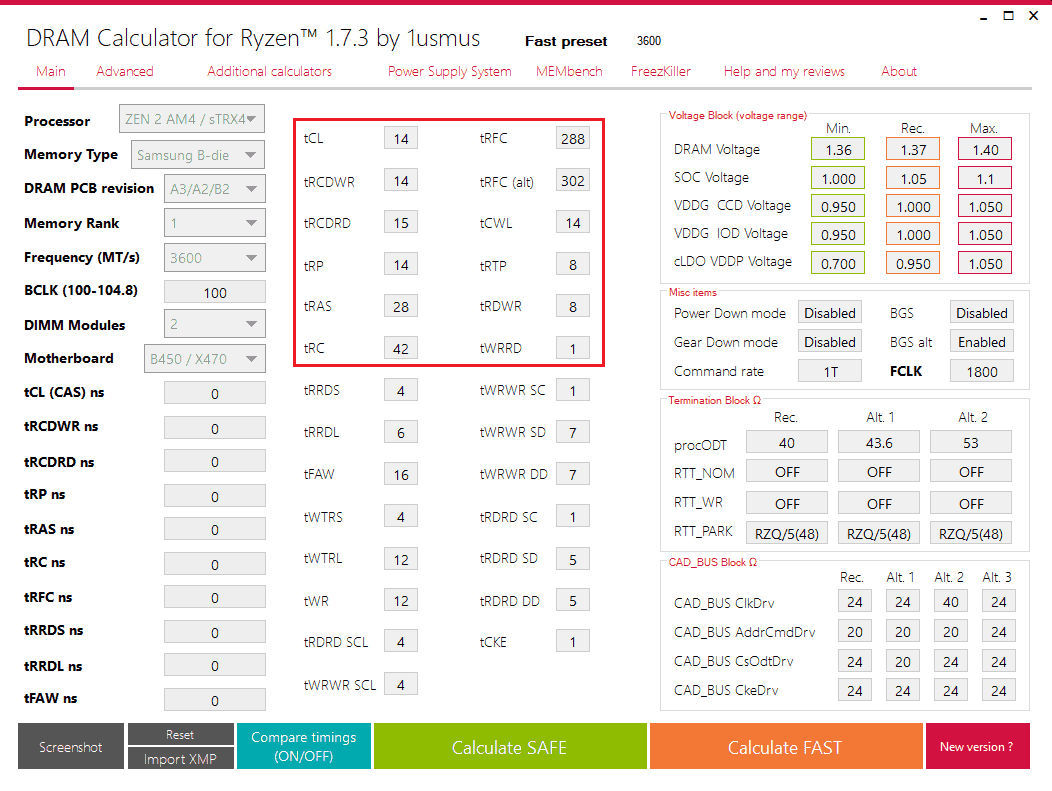Click the Calculate SAFE button

510,746
